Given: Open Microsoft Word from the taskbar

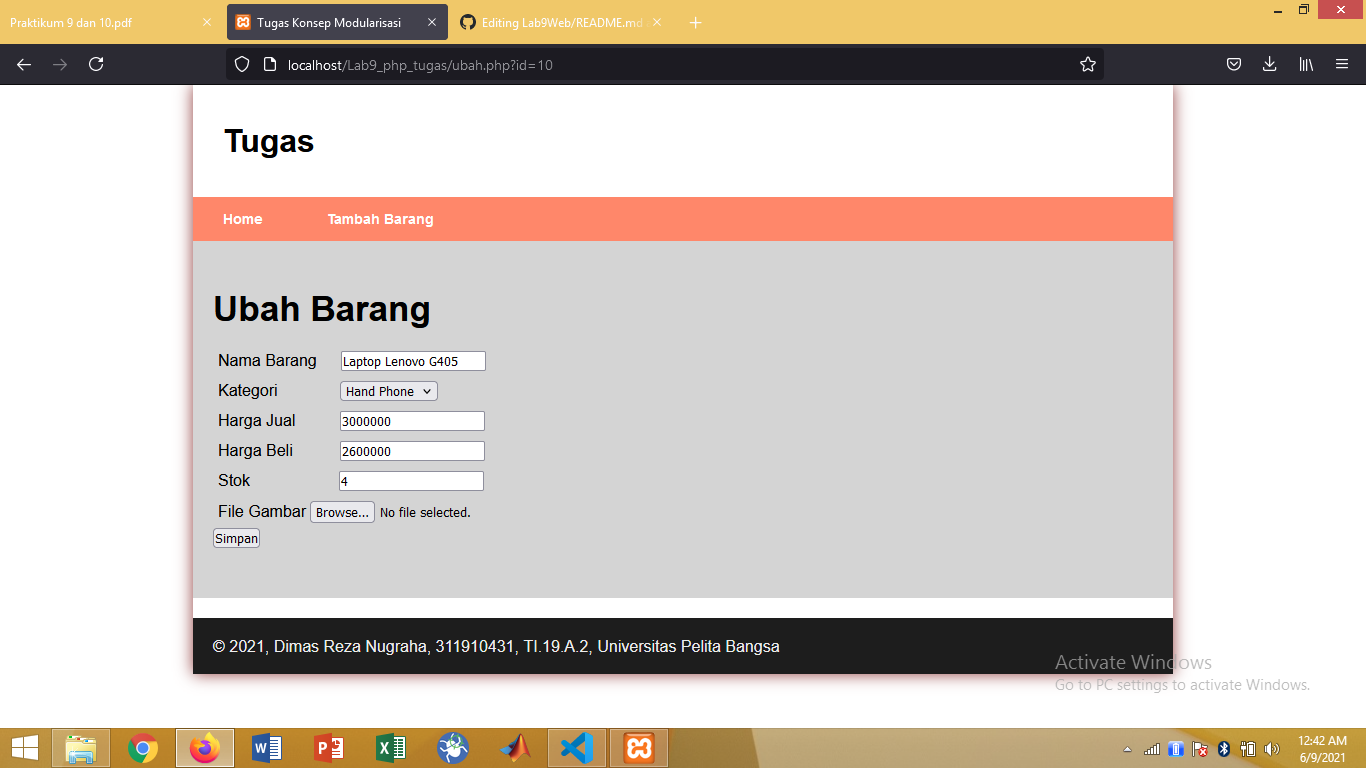Looking at the screenshot, I should point(267,748).
